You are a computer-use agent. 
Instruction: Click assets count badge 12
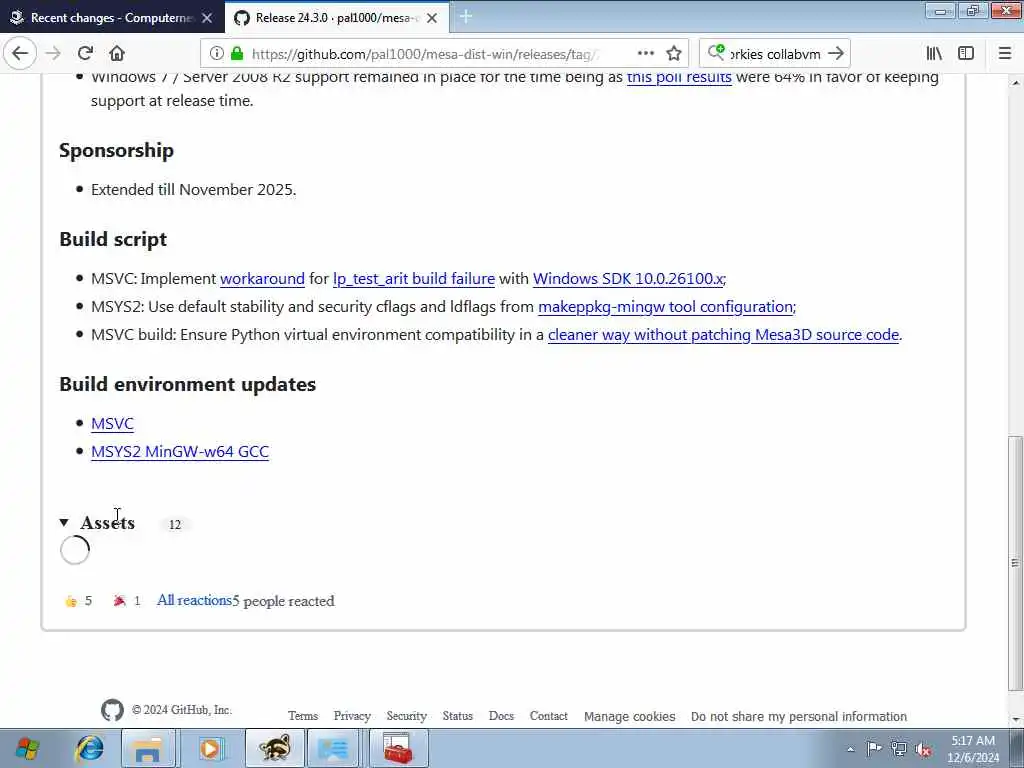pyautogui.click(x=175, y=524)
